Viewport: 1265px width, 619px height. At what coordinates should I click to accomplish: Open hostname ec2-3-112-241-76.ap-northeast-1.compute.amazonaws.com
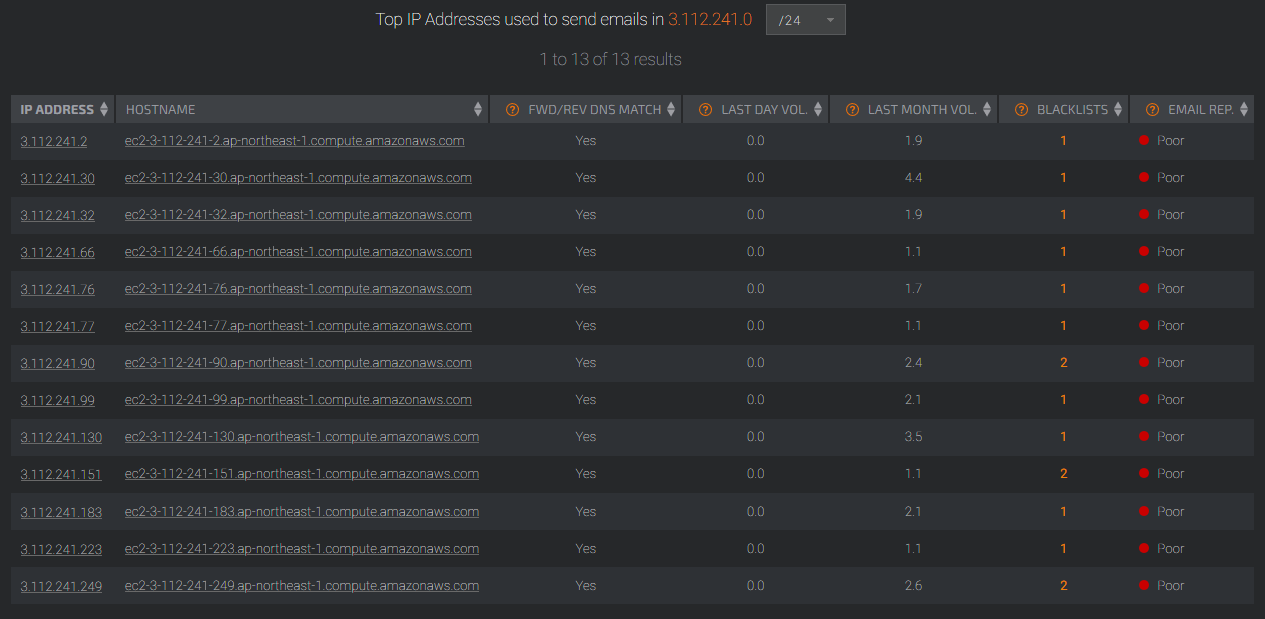[298, 289]
